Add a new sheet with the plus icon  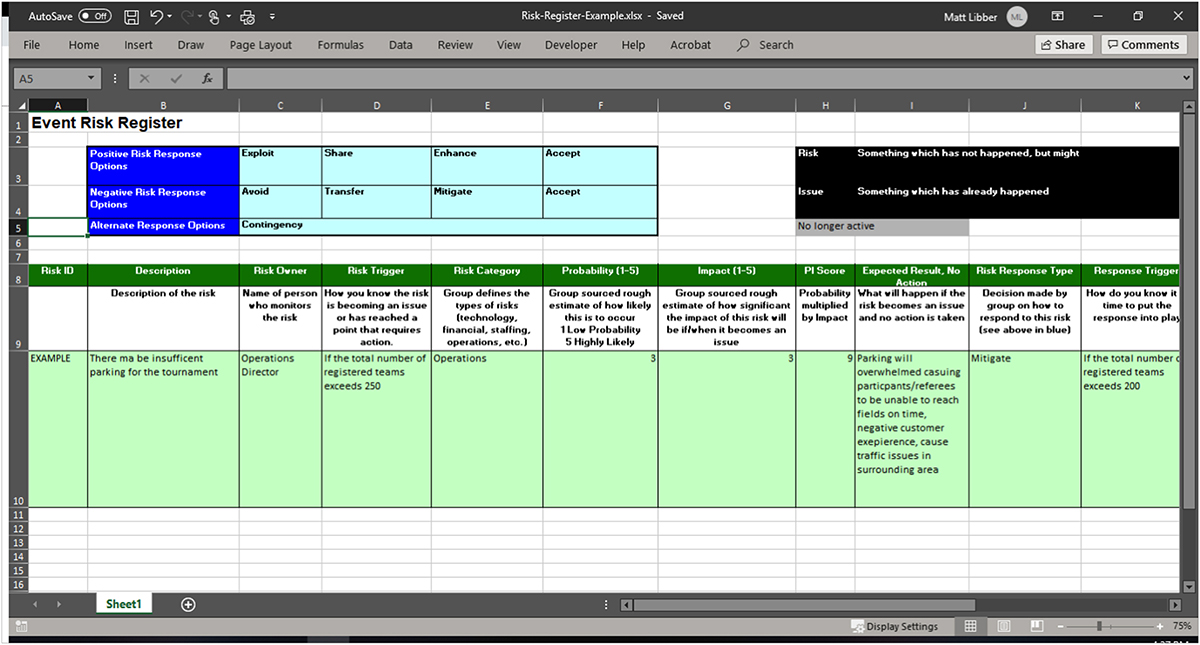point(188,604)
